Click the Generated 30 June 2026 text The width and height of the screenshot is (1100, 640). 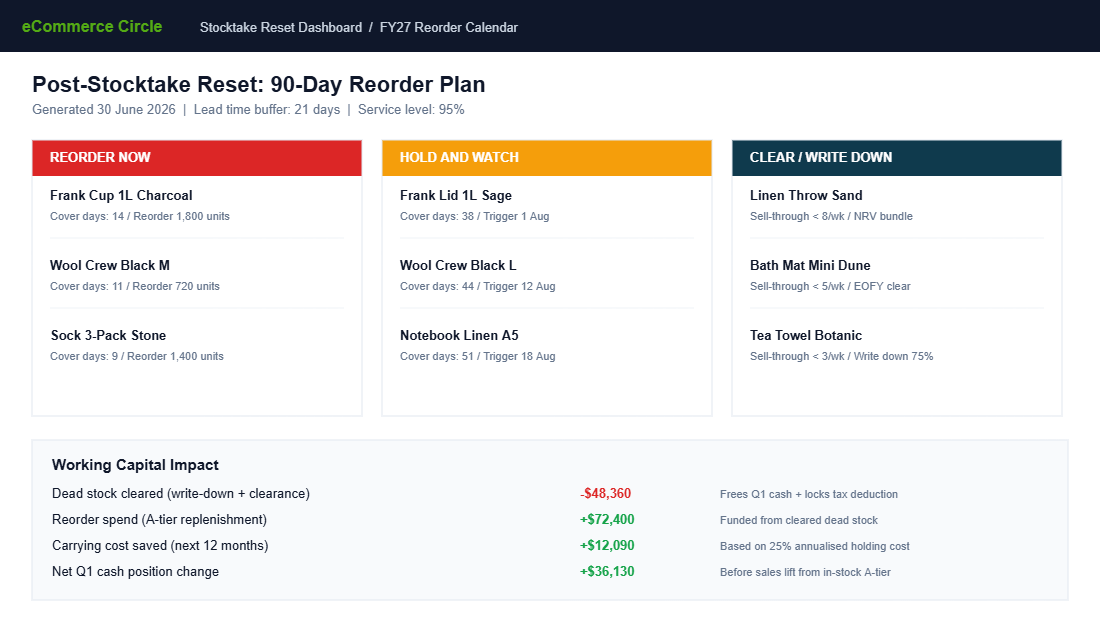(x=104, y=109)
